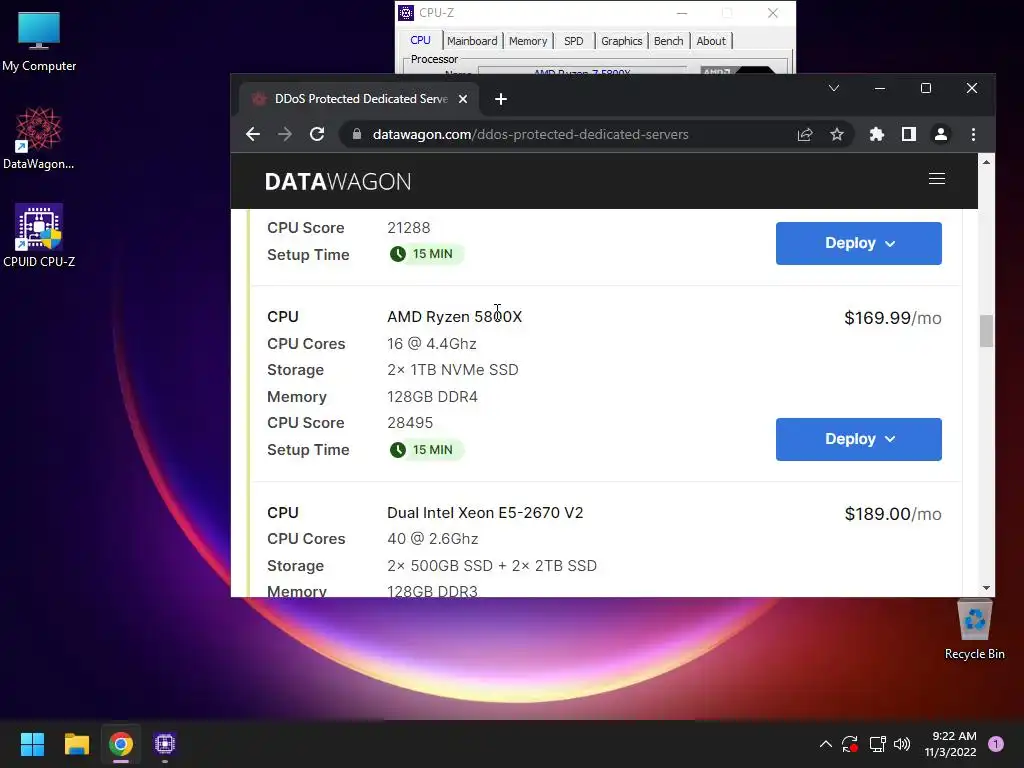Switch to Bench tab in CPU-Z
1024x768 pixels.
(x=668, y=41)
